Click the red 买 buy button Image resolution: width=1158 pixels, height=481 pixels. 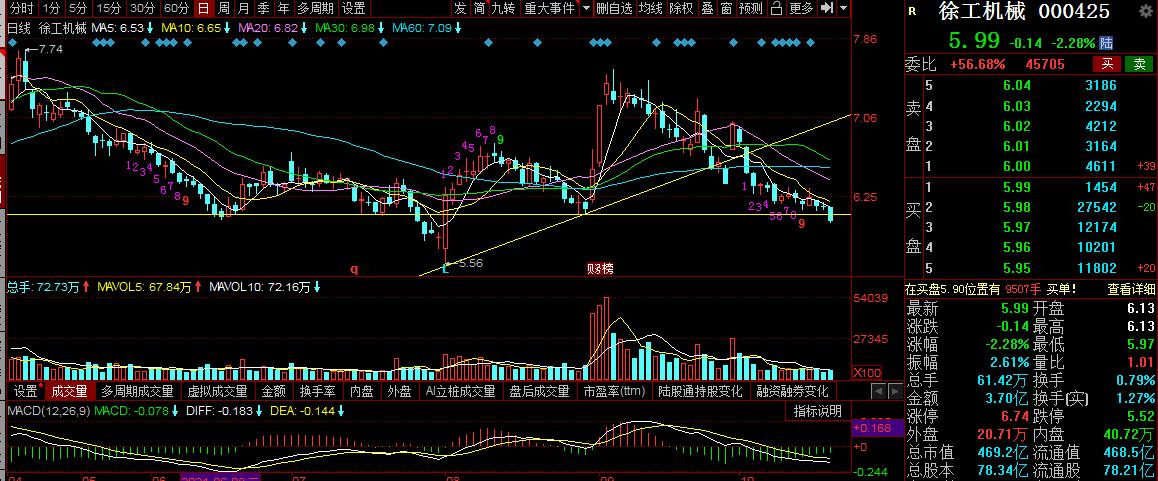coord(1107,64)
